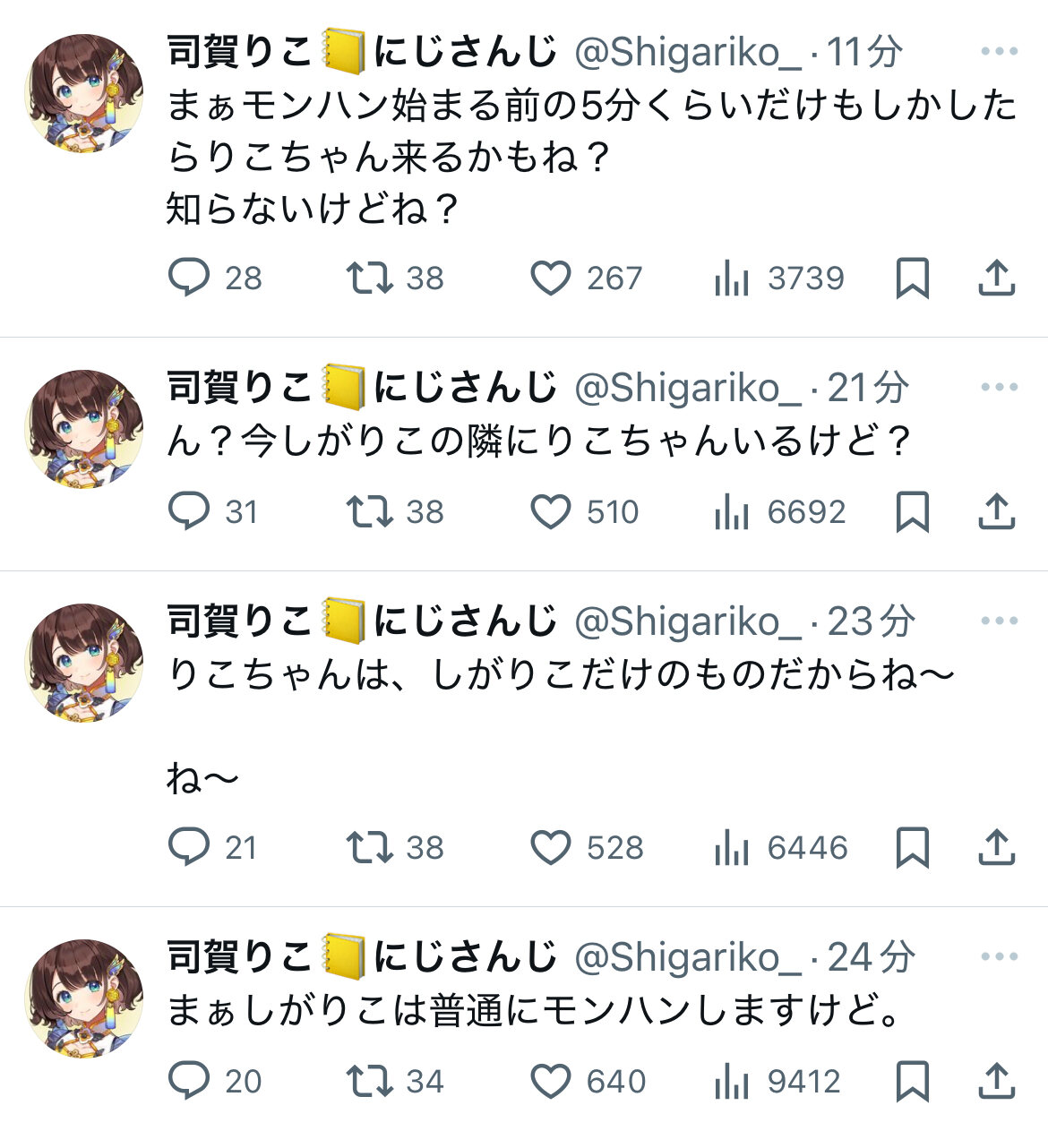Like the tweet with 528 likes

551,847
